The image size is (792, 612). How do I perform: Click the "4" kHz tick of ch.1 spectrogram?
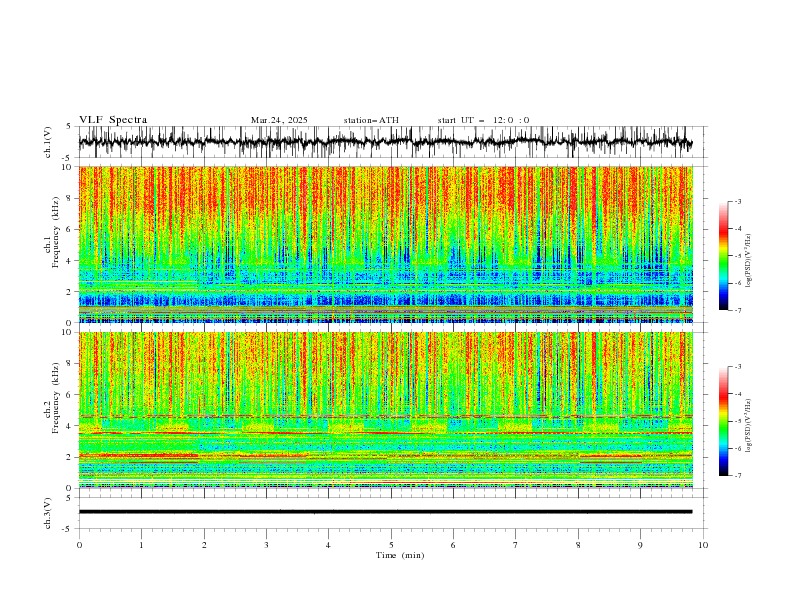coord(69,261)
